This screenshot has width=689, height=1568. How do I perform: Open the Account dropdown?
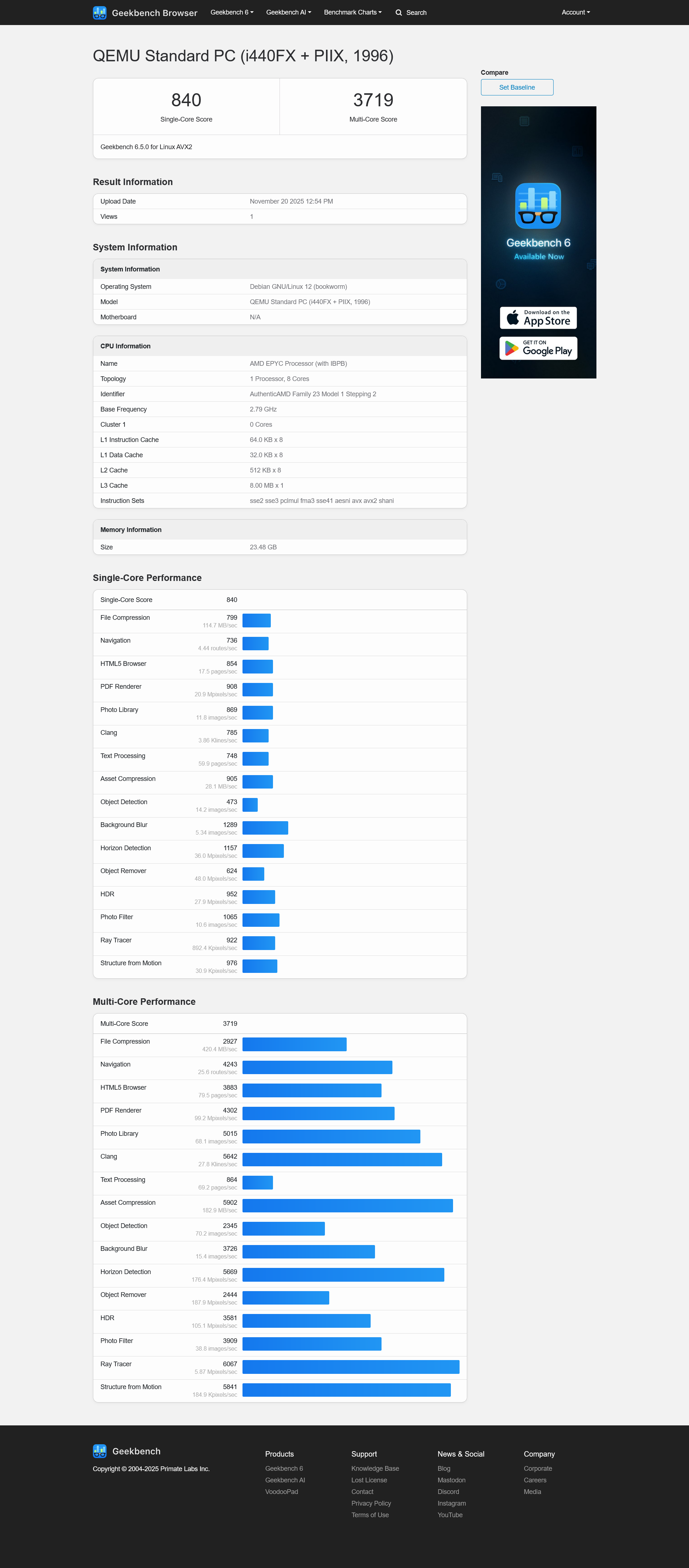[575, 12]
